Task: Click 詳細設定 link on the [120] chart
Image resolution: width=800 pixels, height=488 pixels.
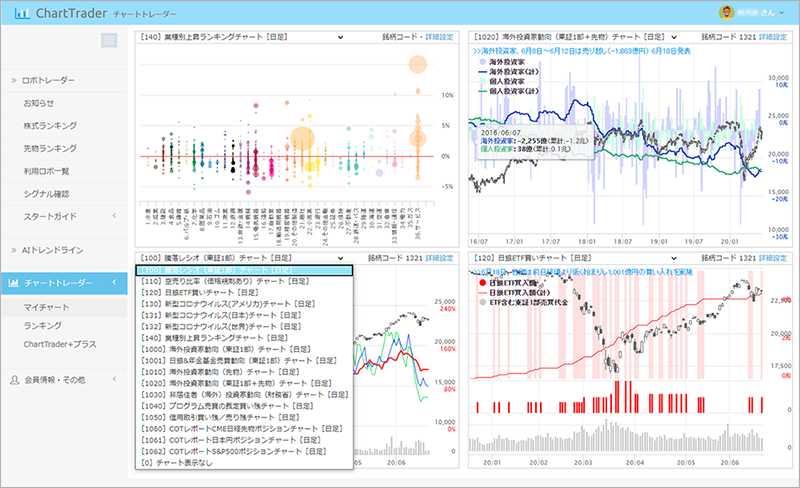Action: pos(773,258)
